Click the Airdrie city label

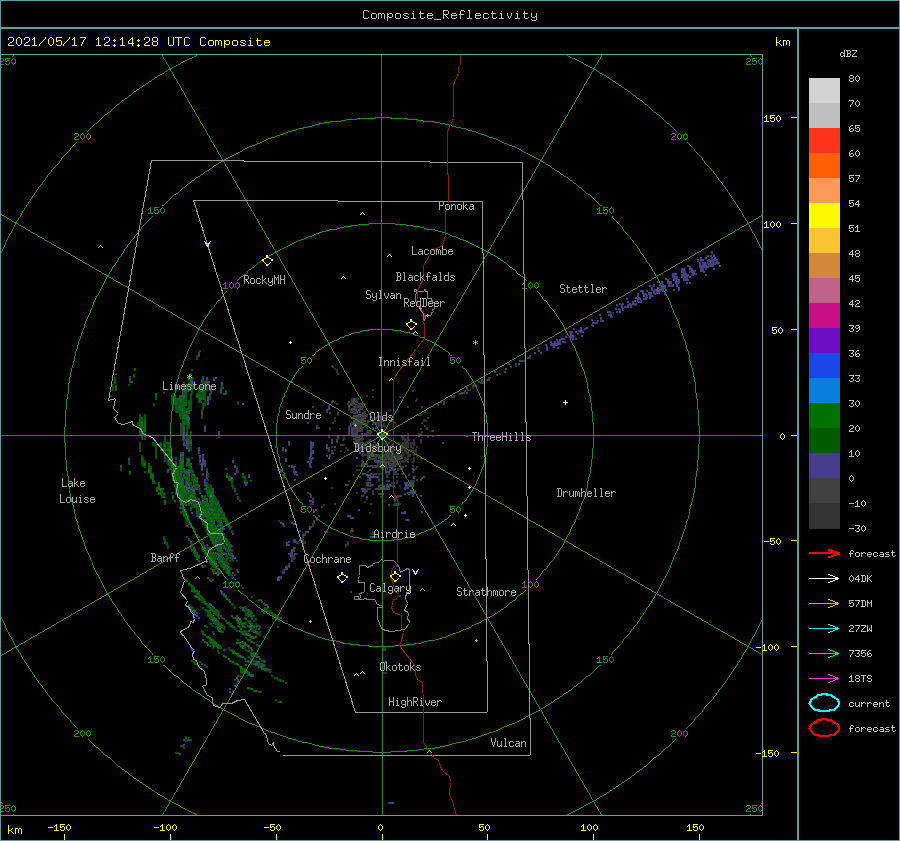click(x=394, y=534)
